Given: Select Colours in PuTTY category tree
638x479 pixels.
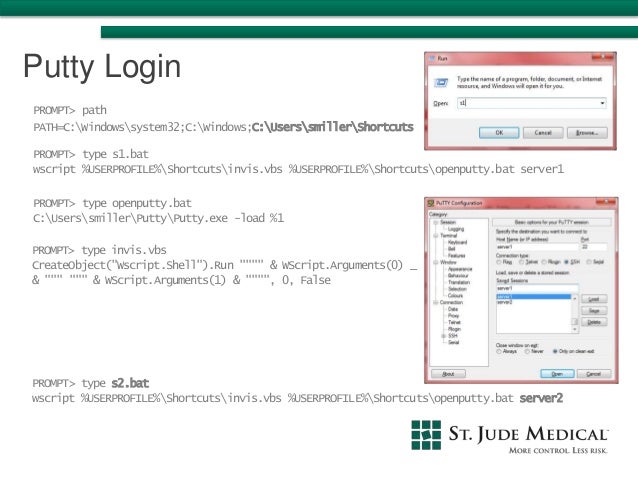Looking at the screenshot, I should tap(455, 295).
